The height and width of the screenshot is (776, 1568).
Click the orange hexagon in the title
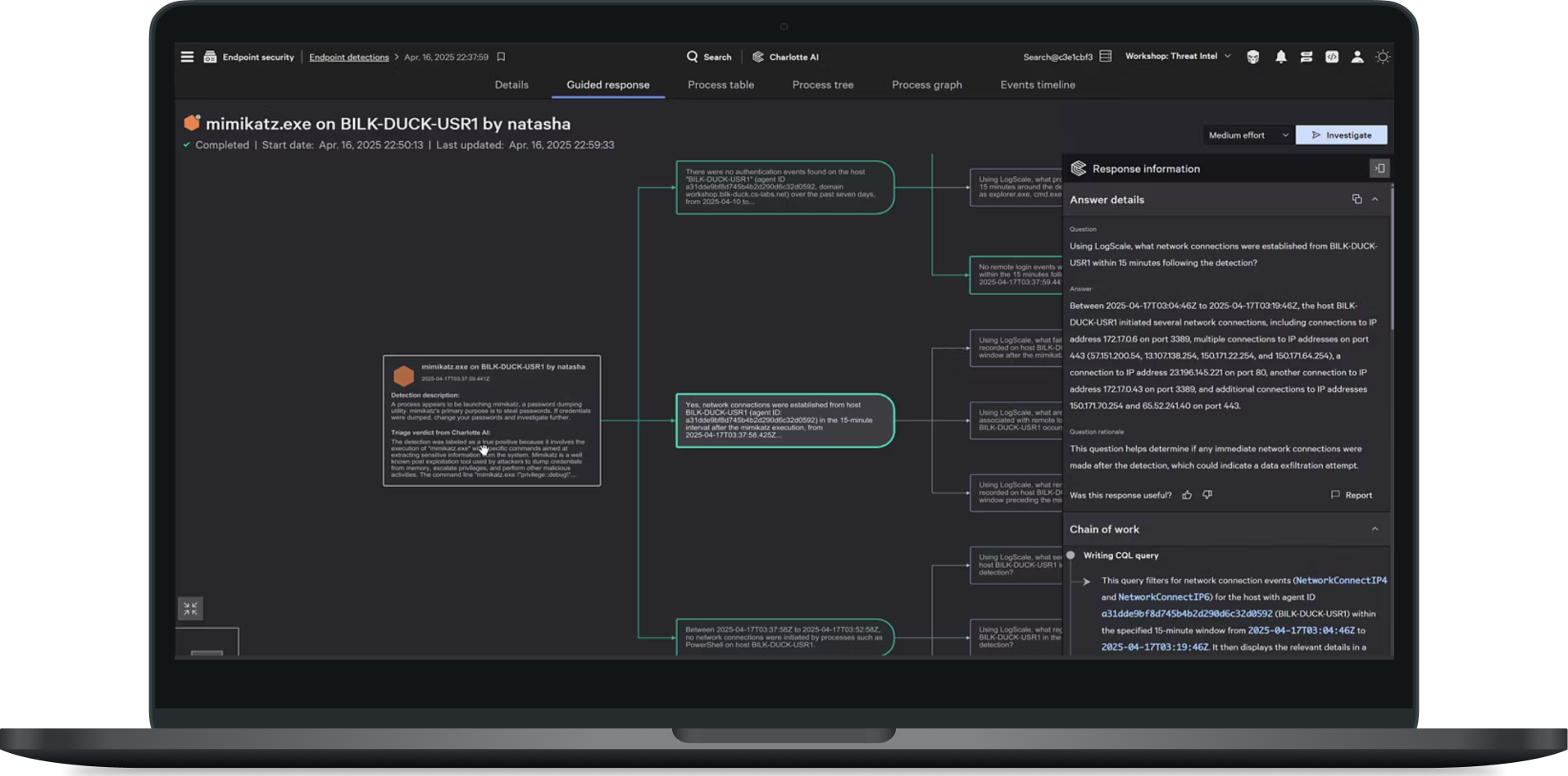point(192,123)
